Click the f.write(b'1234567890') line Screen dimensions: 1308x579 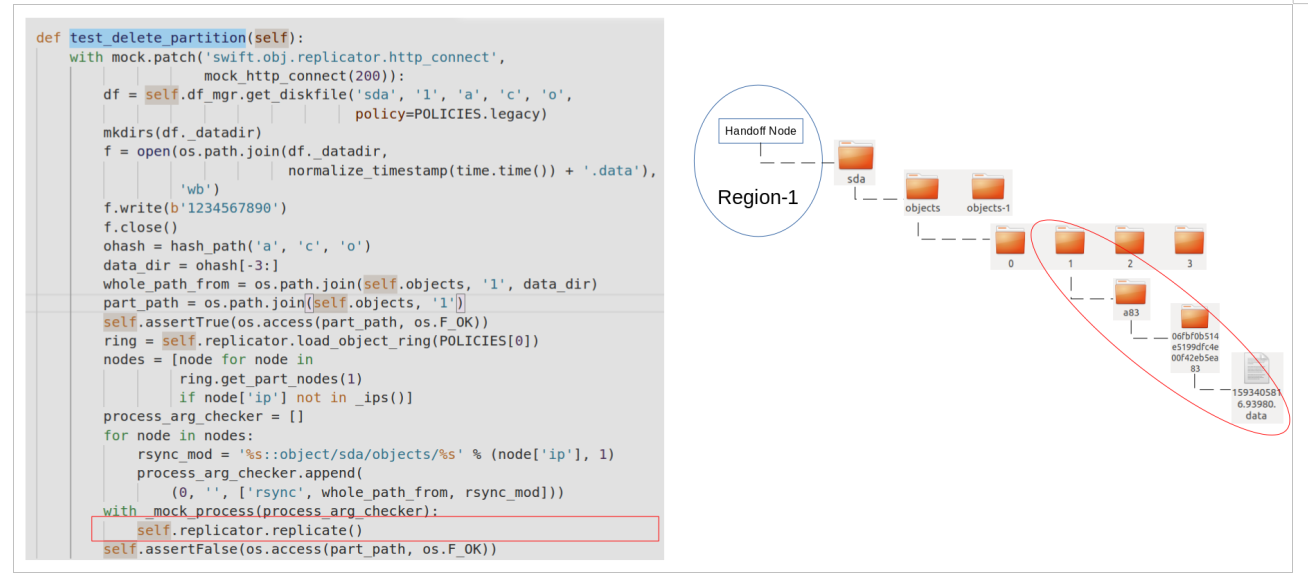click(195, 208)
